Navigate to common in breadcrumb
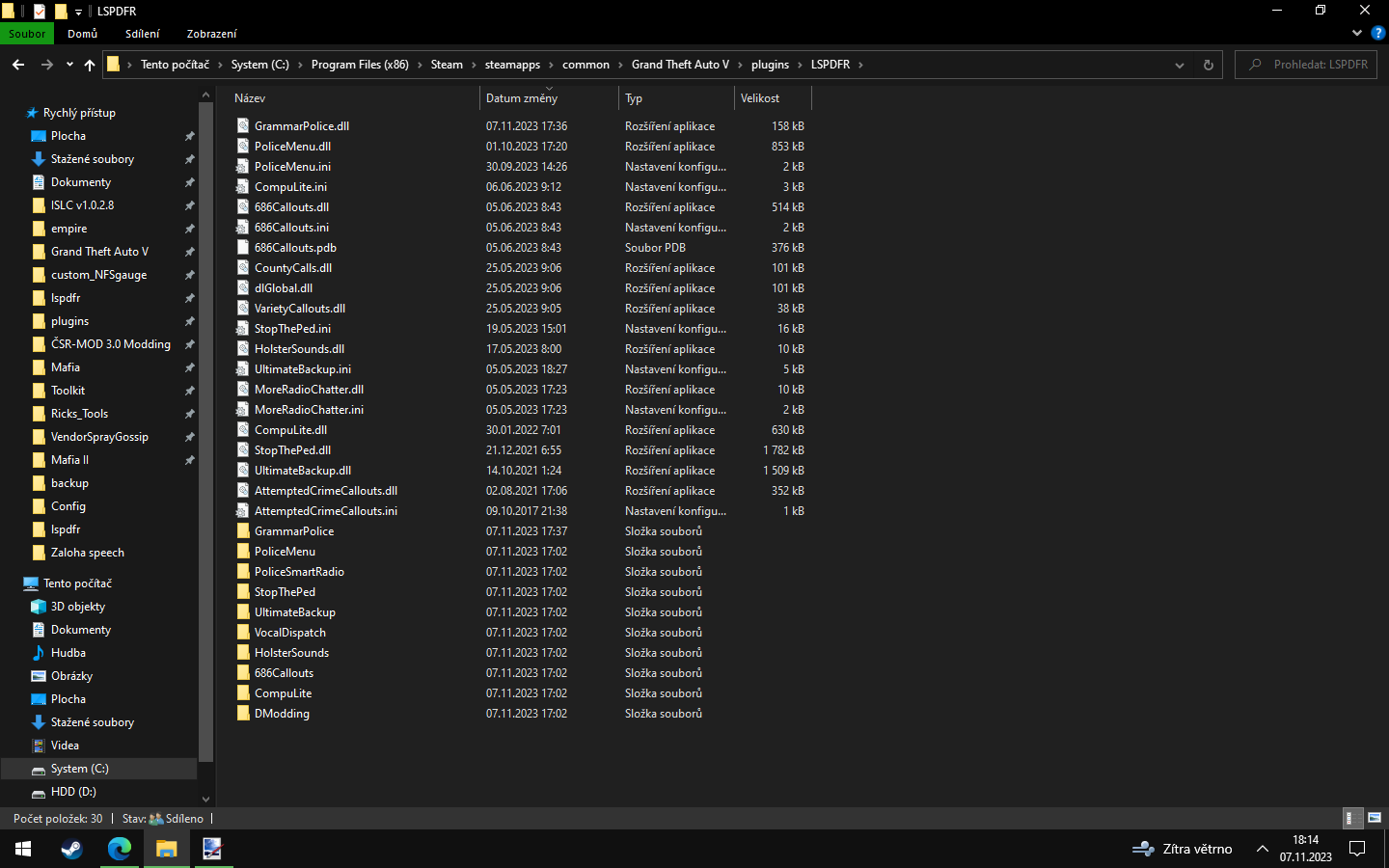 tap(586, 65)
